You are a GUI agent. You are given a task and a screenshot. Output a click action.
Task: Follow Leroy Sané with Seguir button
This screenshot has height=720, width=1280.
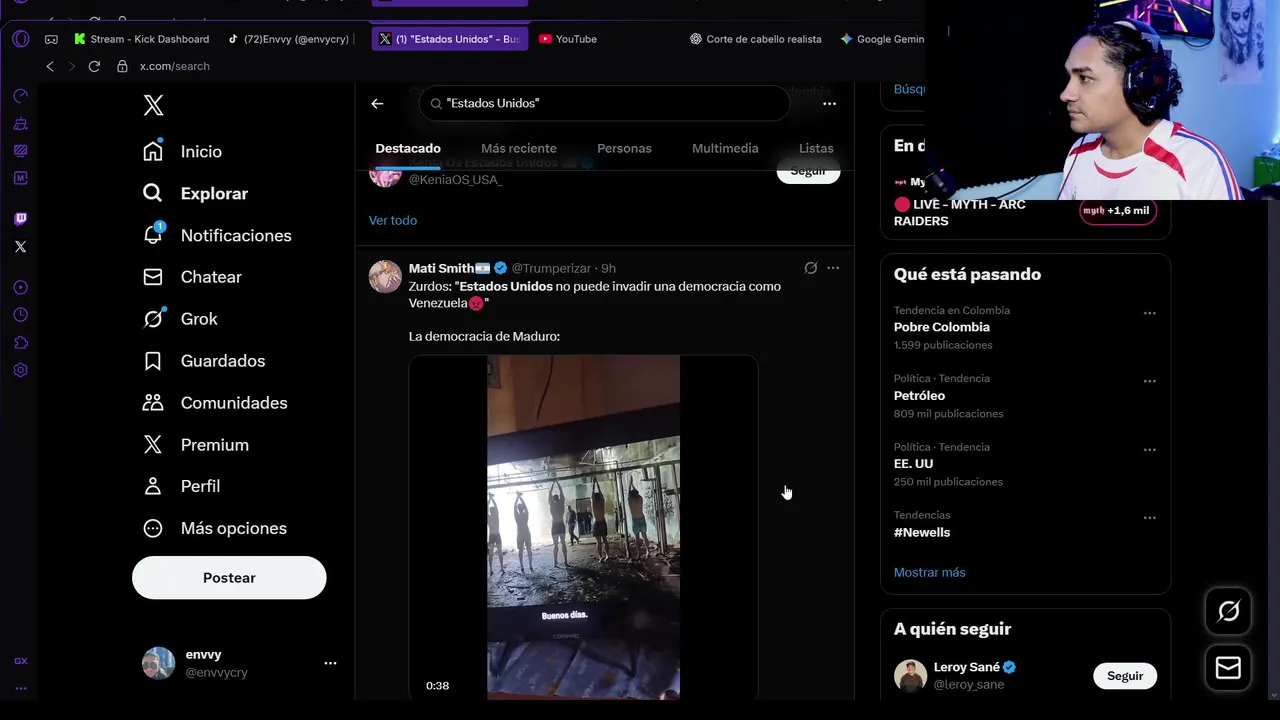click(x=1125, y=676)
